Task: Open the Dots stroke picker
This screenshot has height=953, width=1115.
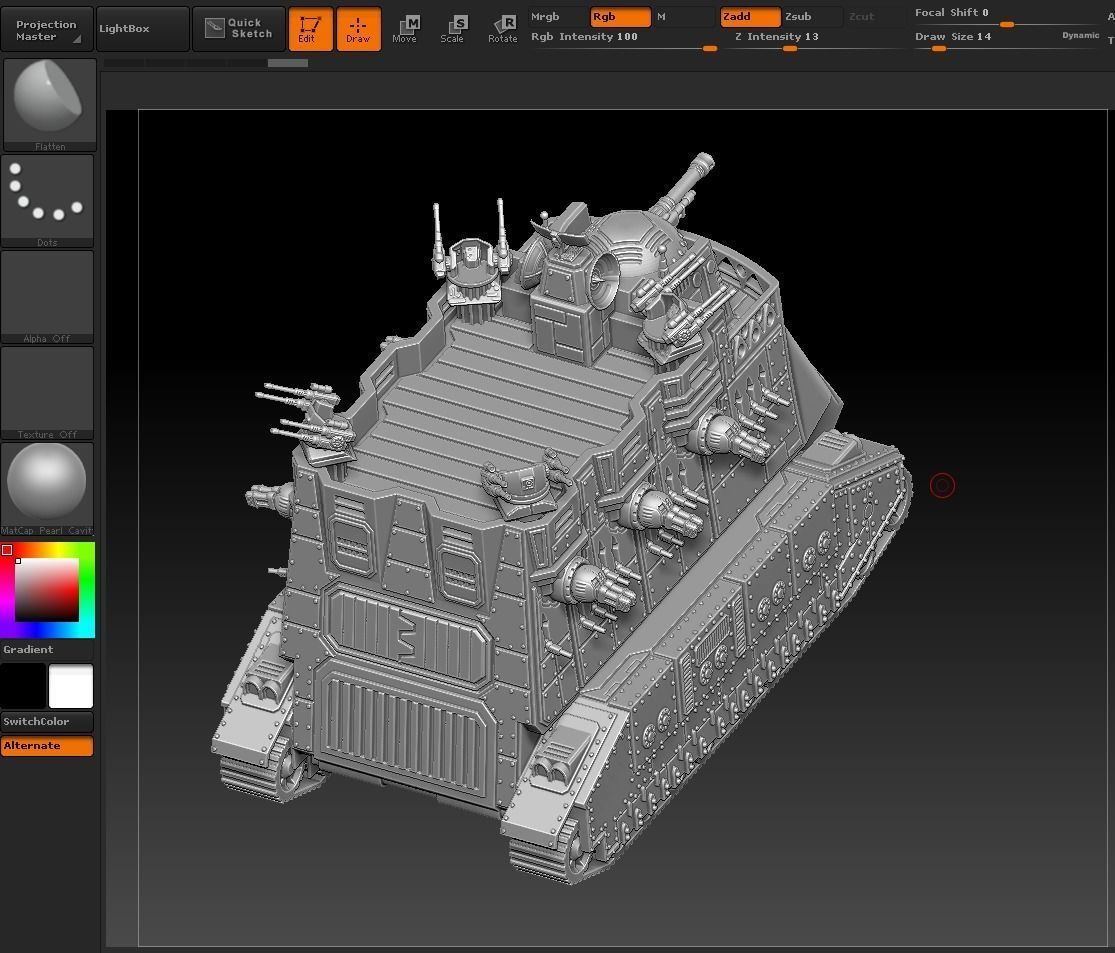Action: tap(47, 201)
